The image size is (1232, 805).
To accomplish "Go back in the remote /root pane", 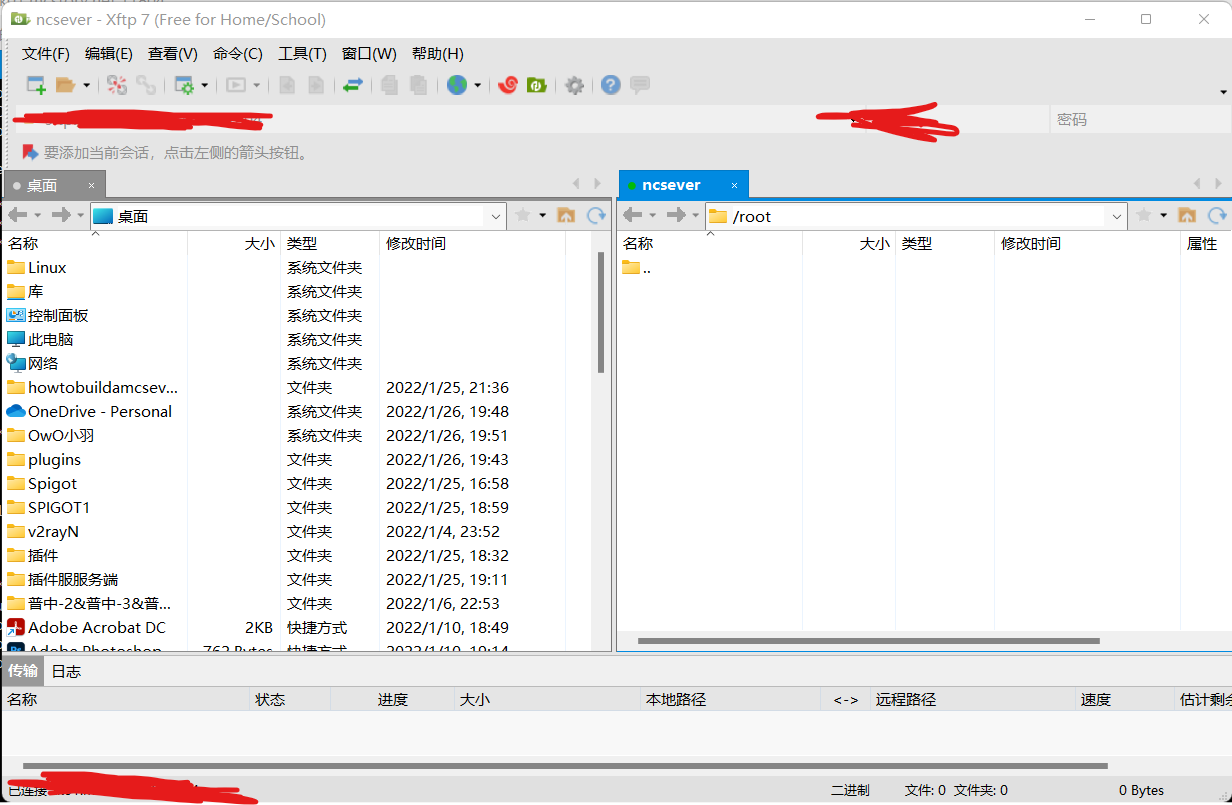I will point(633,215).
